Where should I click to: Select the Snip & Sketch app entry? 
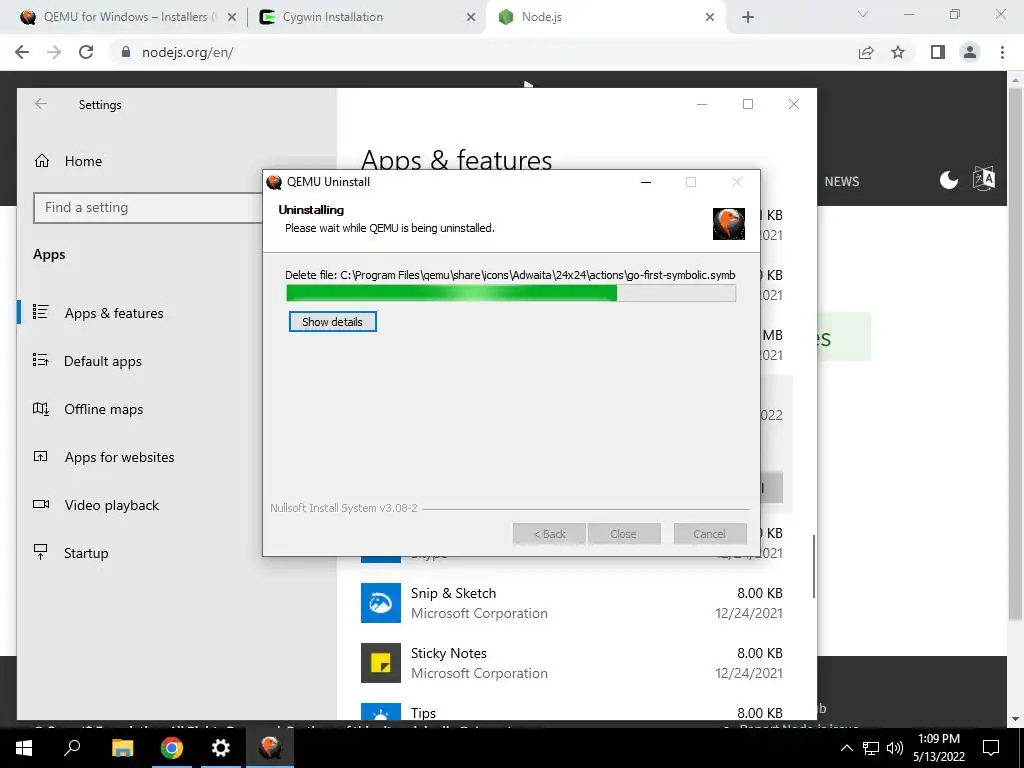(572, 603)
